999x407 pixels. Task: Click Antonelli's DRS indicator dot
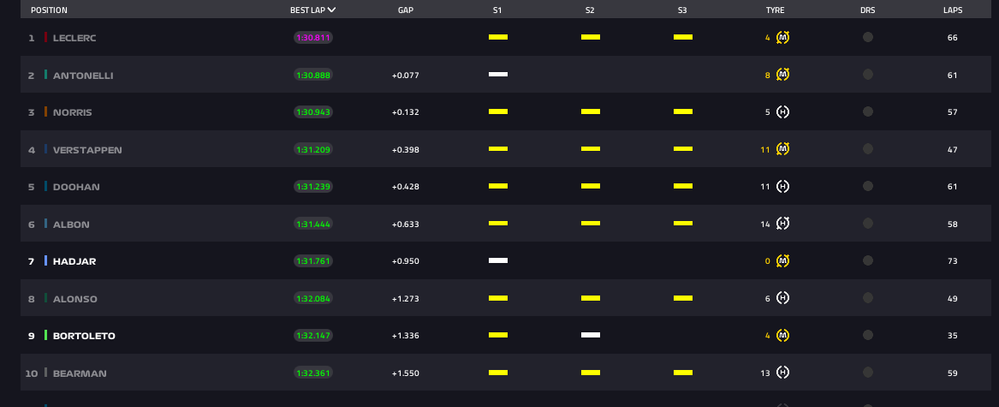868,75
